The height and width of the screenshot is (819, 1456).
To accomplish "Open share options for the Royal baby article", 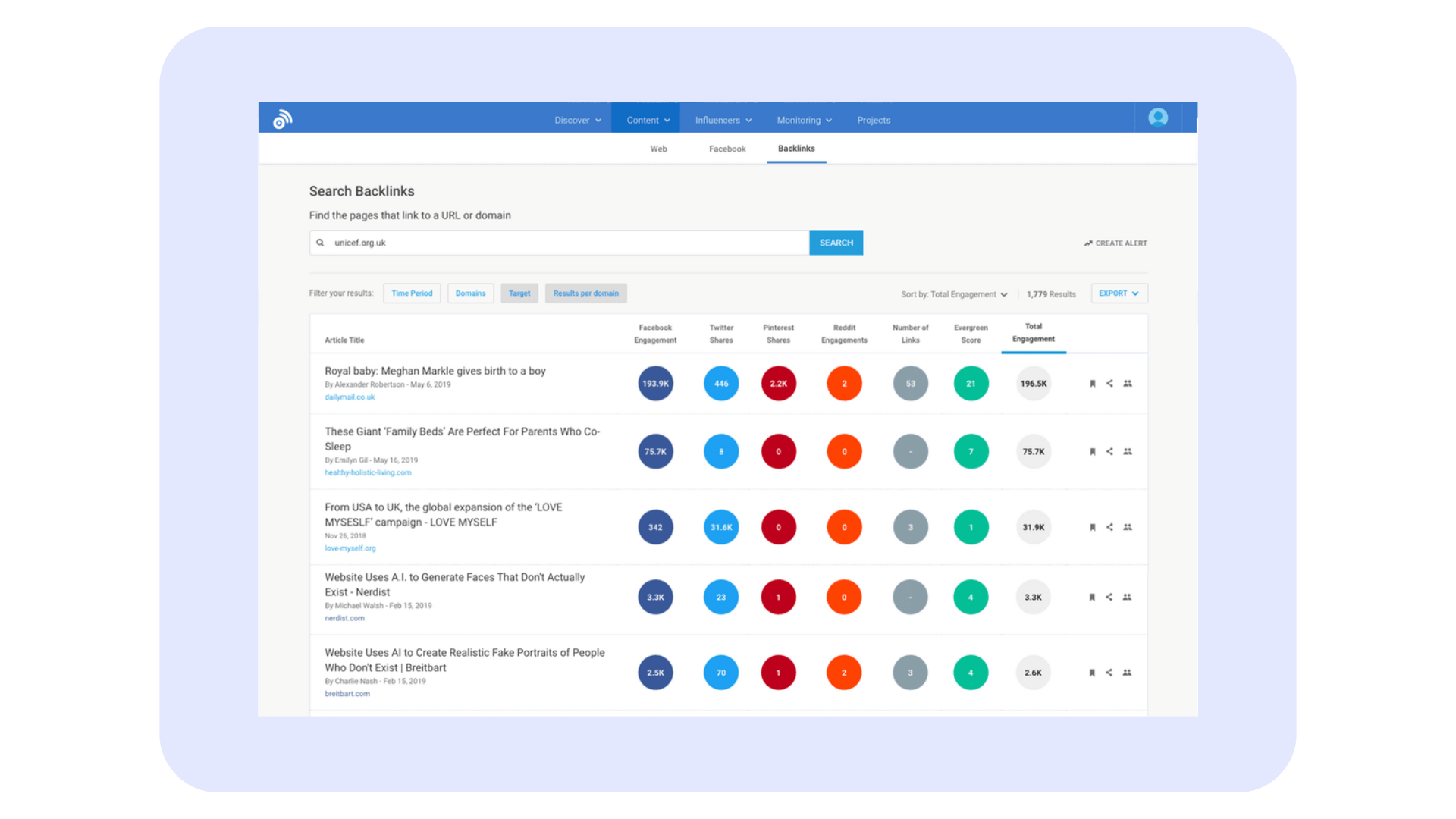I will 1109,383.
